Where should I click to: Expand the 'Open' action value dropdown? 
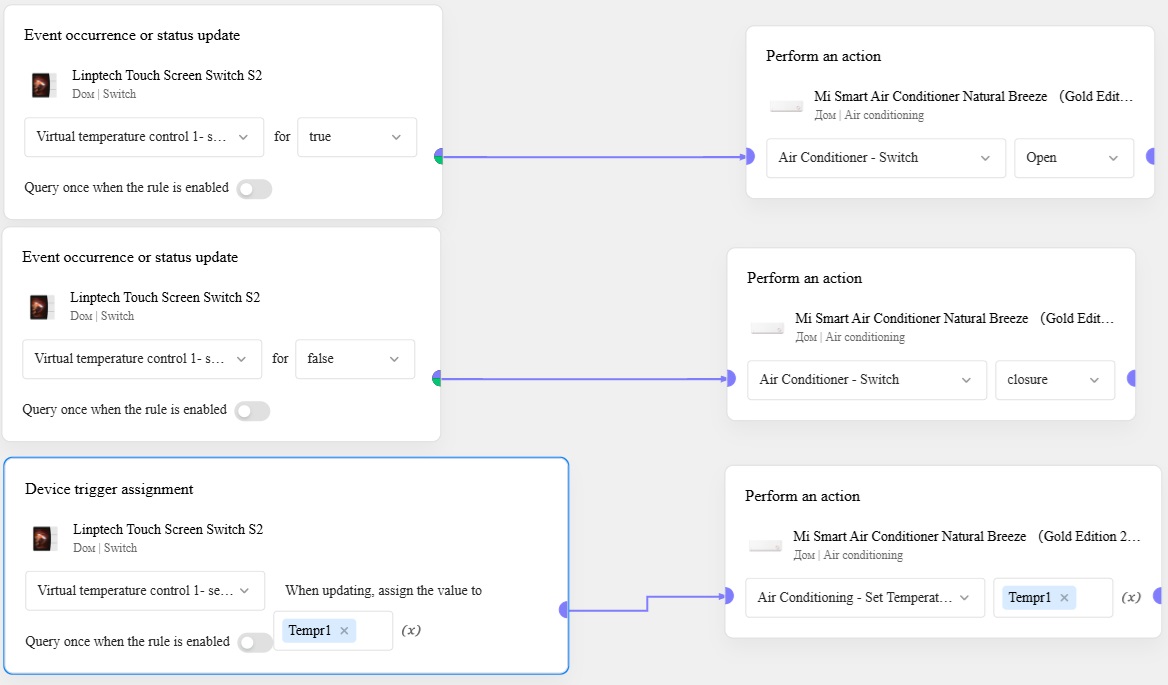[1073, 158]
